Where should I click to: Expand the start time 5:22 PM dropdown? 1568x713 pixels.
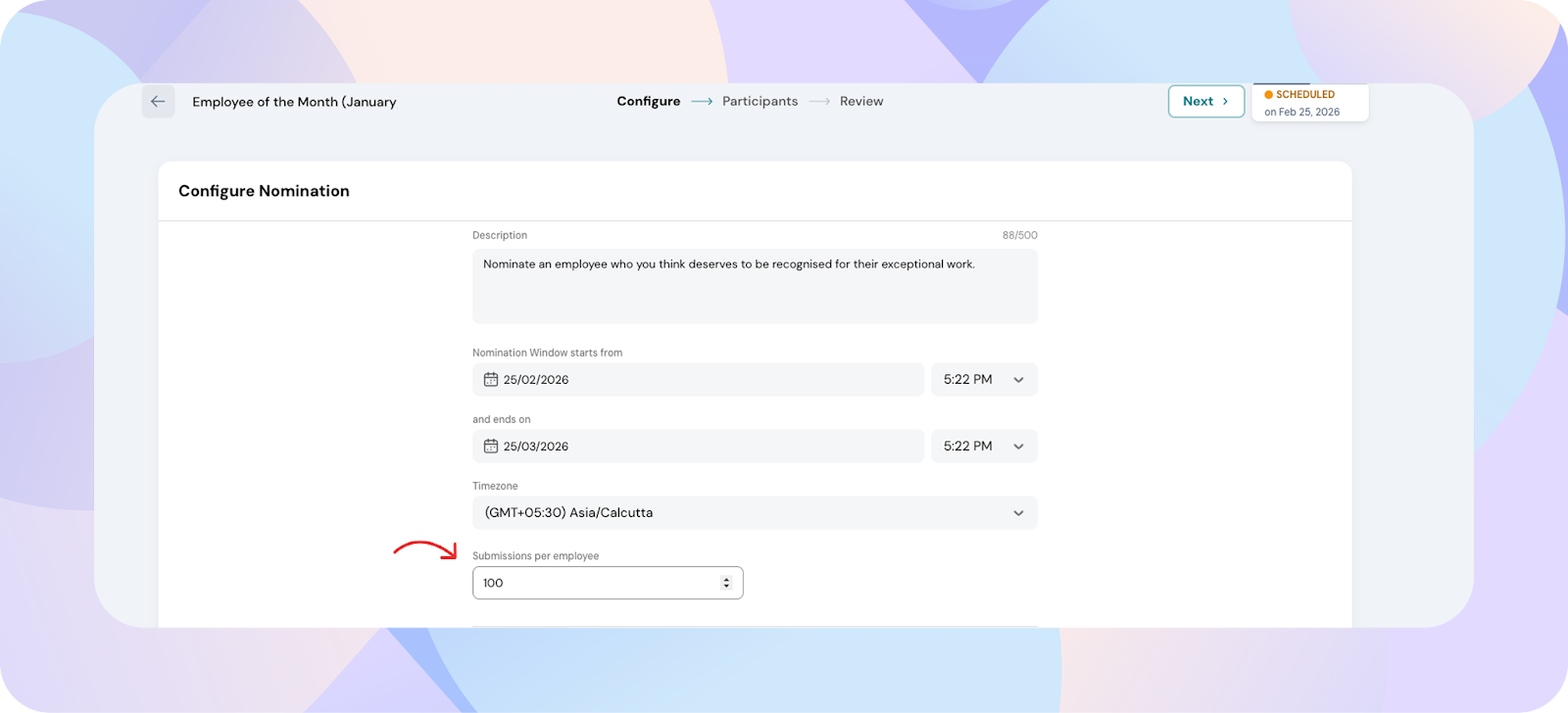984,380
